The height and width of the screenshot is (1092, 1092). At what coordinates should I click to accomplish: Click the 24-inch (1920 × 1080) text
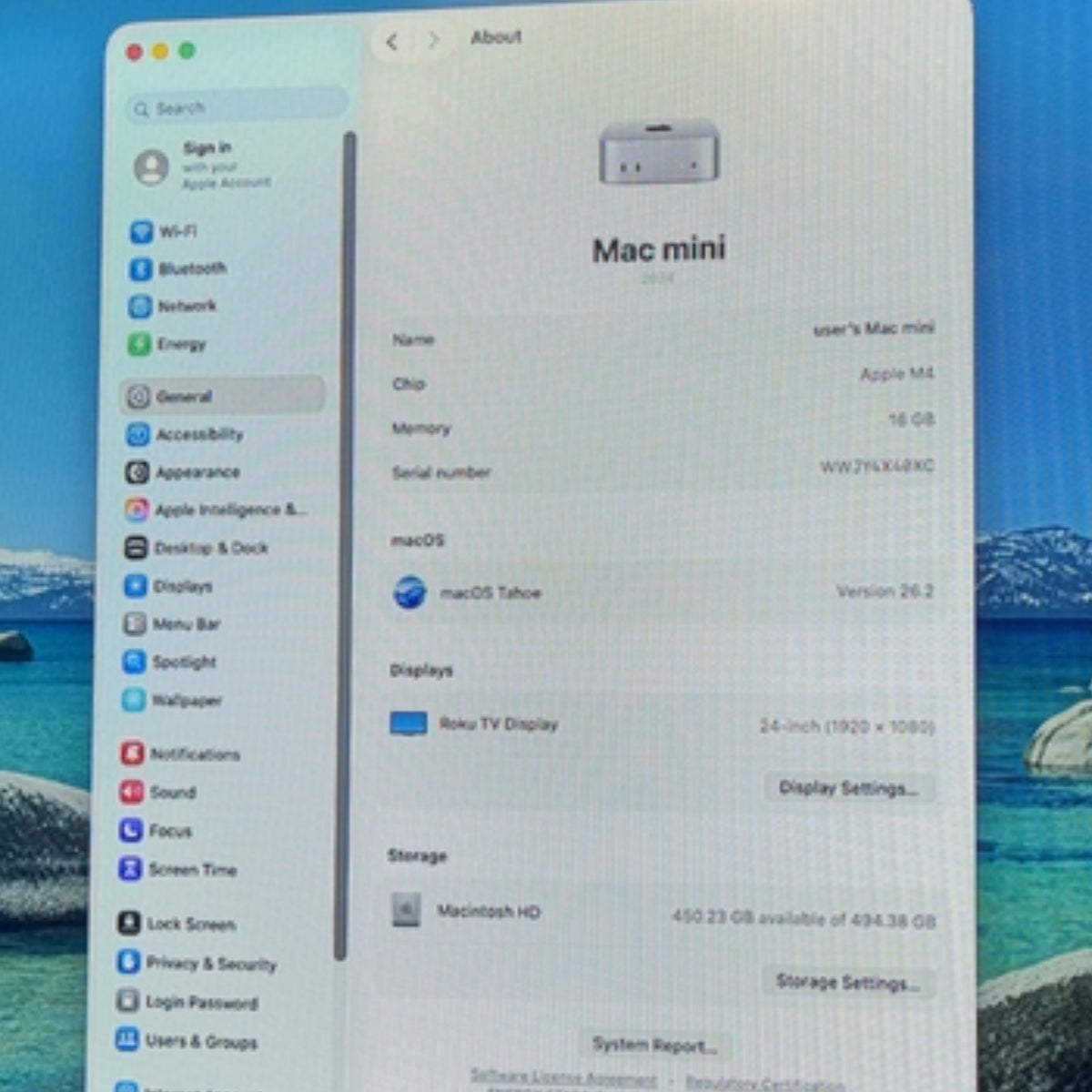click(x=847, y=726)
